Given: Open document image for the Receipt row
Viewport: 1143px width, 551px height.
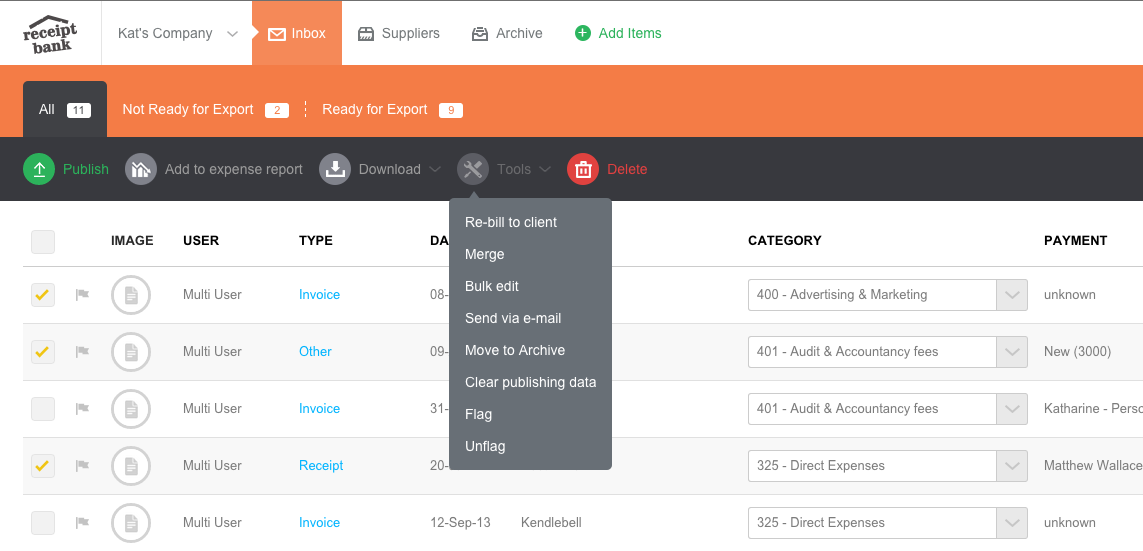Looking at the screenshot, I should (x=131, y=466).
